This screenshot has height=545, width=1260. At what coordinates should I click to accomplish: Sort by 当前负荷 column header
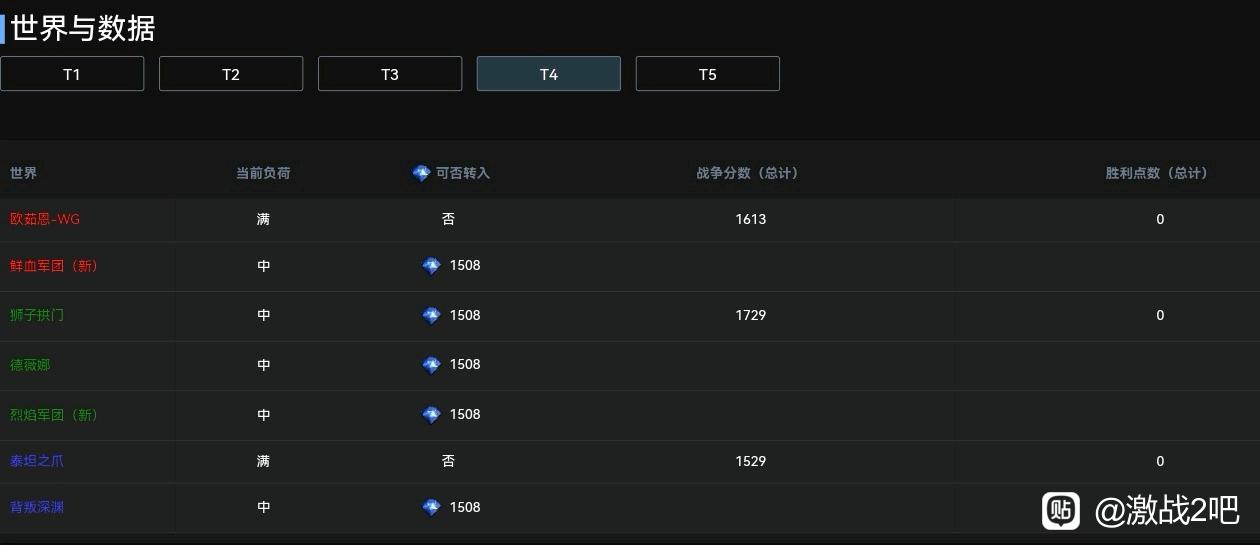263,173
